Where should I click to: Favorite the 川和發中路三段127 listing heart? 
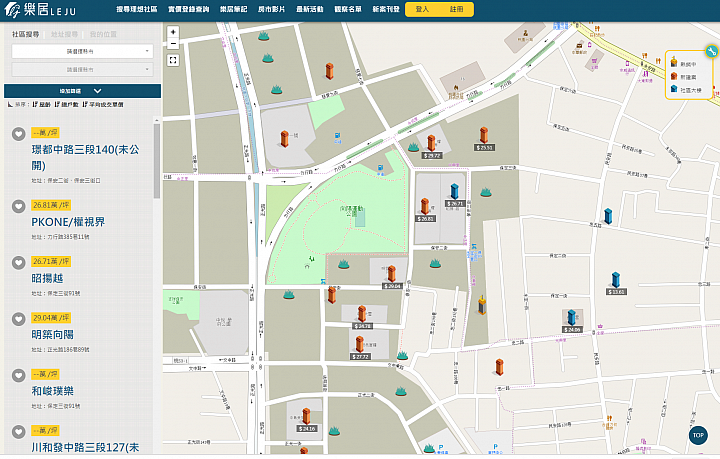point(18,432)
